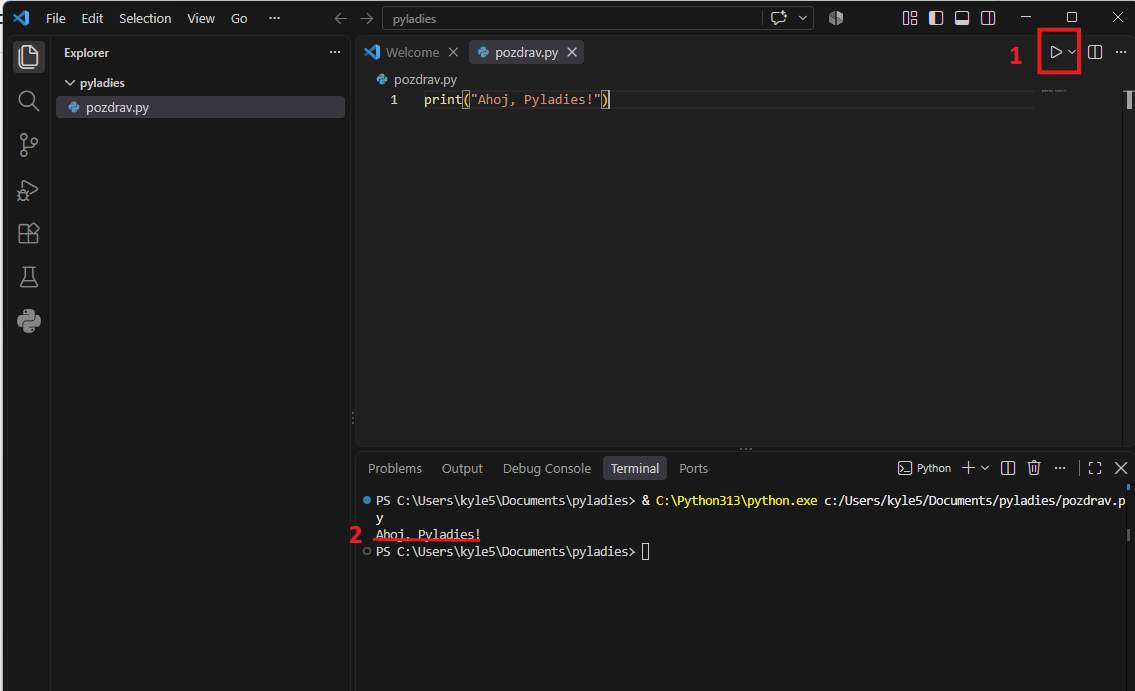The image size is (1135, 691).
Task: Open the Testing flask view
Action: [x=28, y=277]
